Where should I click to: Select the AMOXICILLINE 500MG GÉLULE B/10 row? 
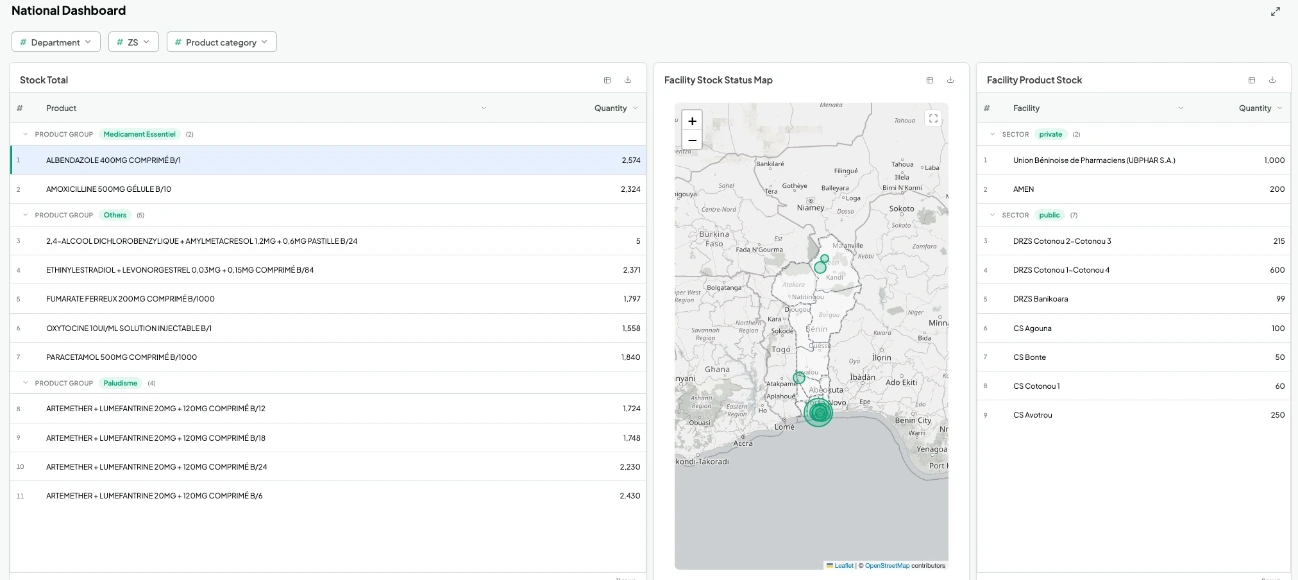pyautogui.click(x=328, y=189)
